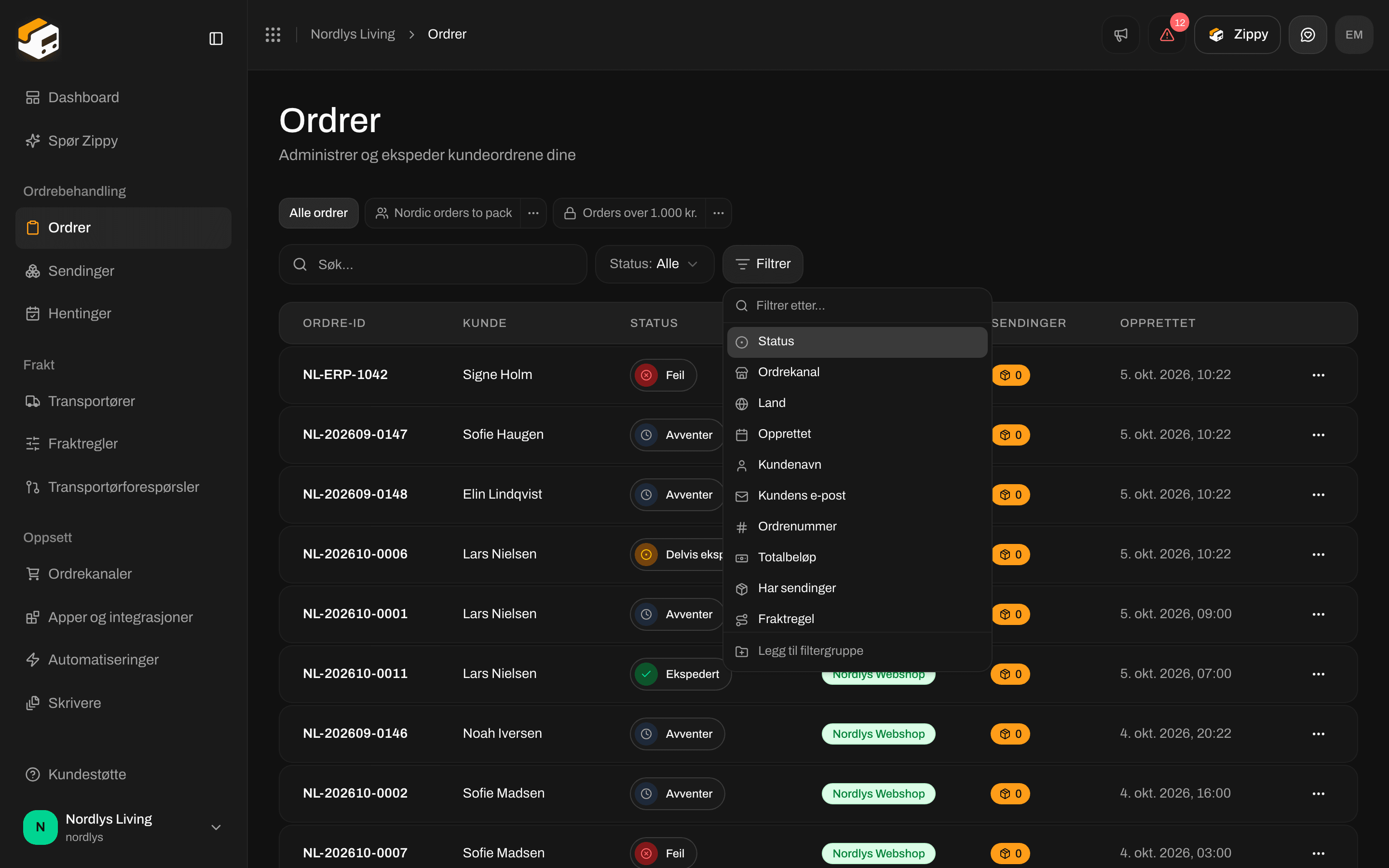Screen dimensions: 1389x868
Task: Choose Kundenavn filter option
Action: click(x=857, y=465)
